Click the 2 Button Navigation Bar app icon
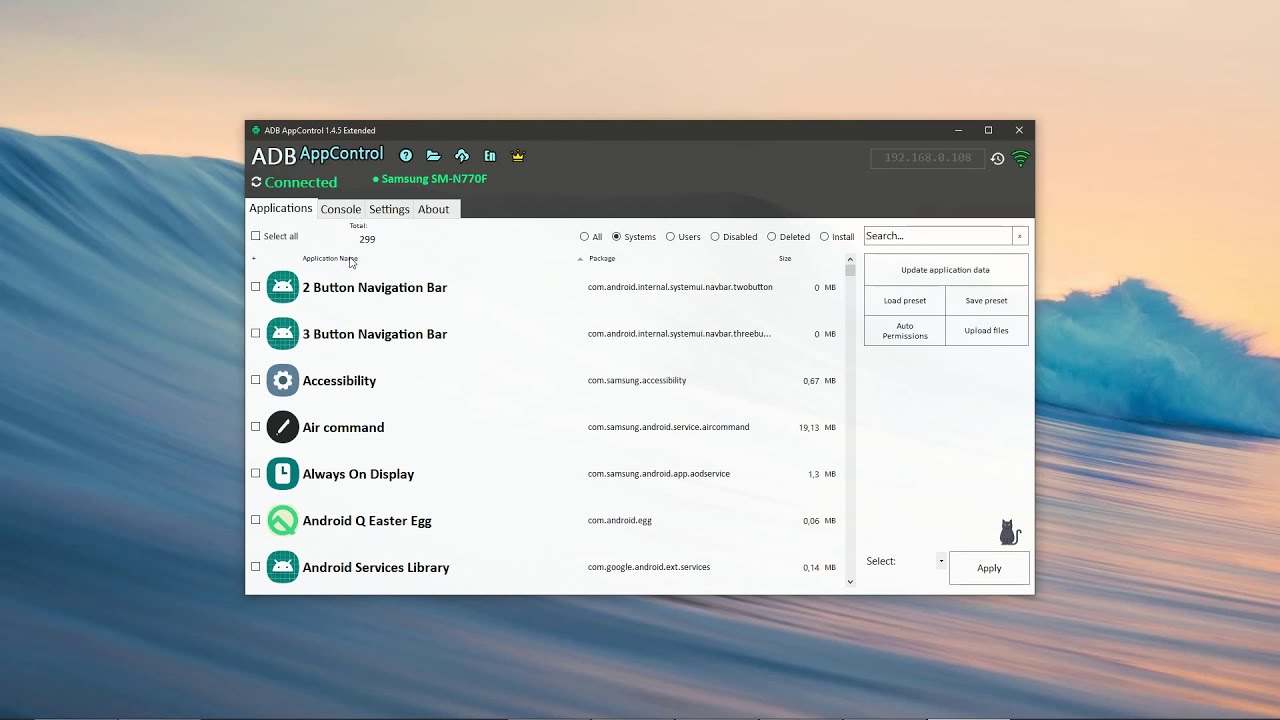Image resolution: width=1280 pixels, height=720 pixels. 283,287
